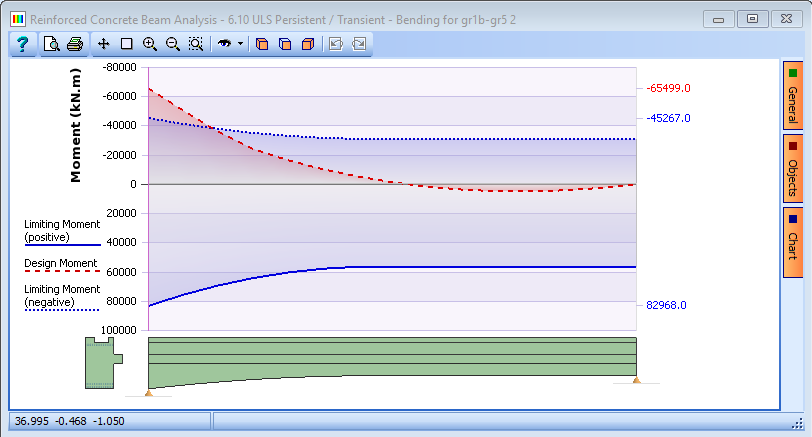This screenshot has height=437, width=812.
Task: Open print preview from the toolbar
Action: 51,45
